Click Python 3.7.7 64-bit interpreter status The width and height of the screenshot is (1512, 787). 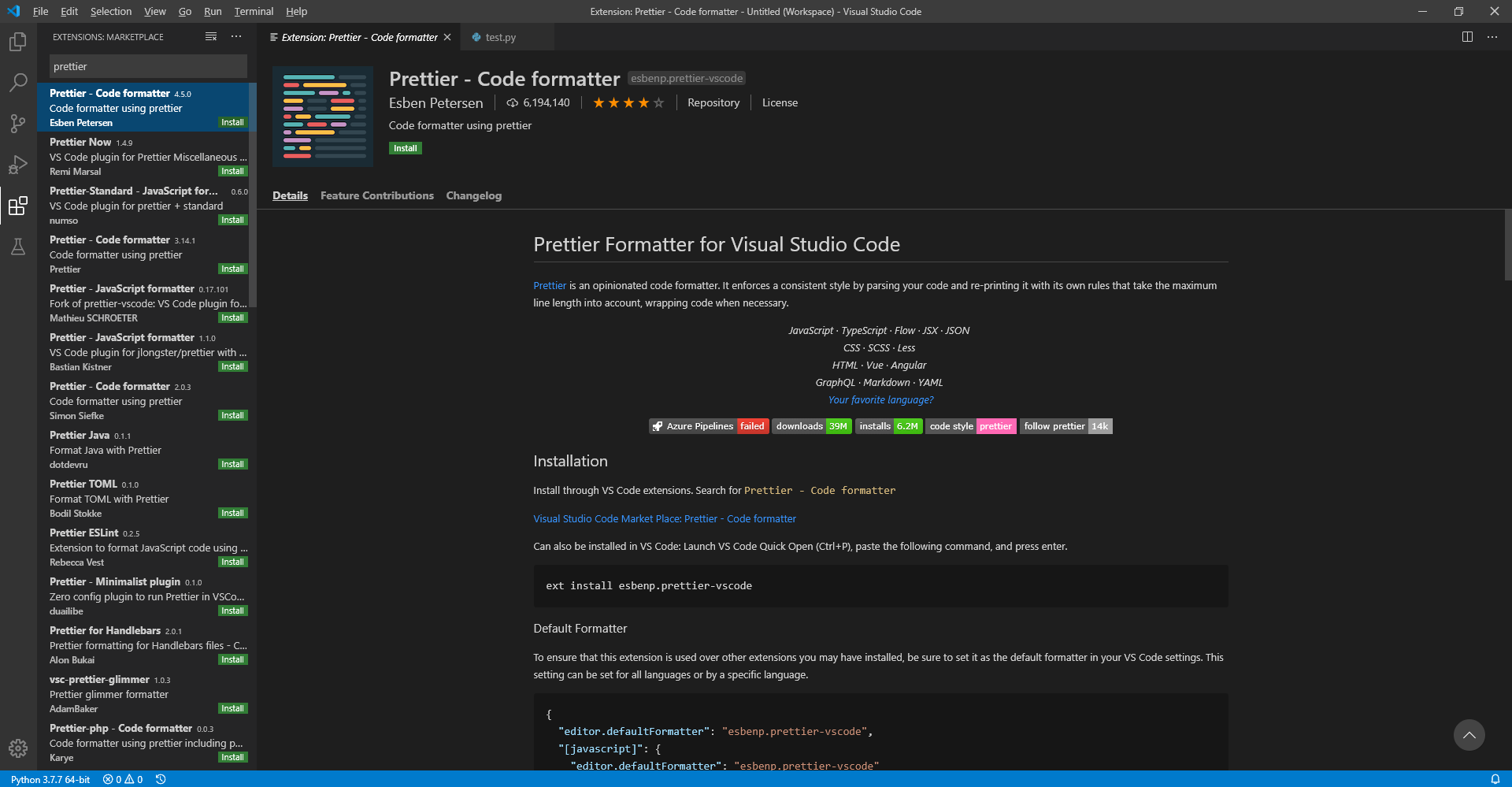point(50,779)
